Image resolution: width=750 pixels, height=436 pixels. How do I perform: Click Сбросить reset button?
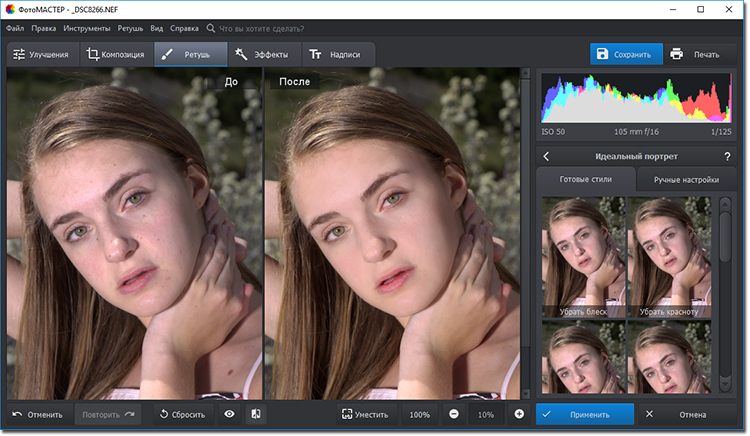pyautogui.click(x=182, y=414)
